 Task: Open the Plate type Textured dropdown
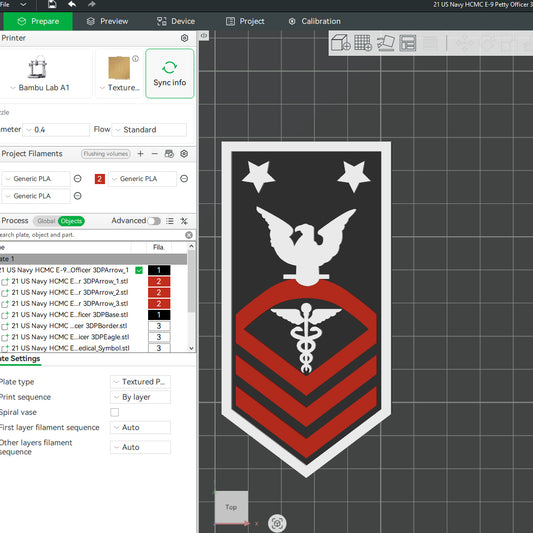(x=140, y=382)
